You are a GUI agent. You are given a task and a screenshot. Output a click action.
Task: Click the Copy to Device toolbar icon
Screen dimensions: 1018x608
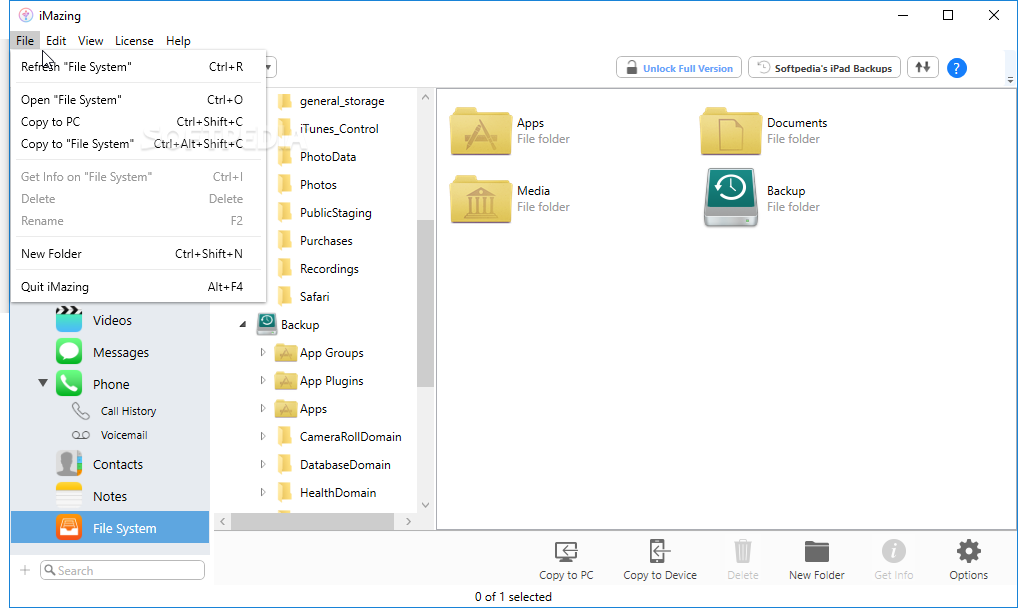point(660,551)
